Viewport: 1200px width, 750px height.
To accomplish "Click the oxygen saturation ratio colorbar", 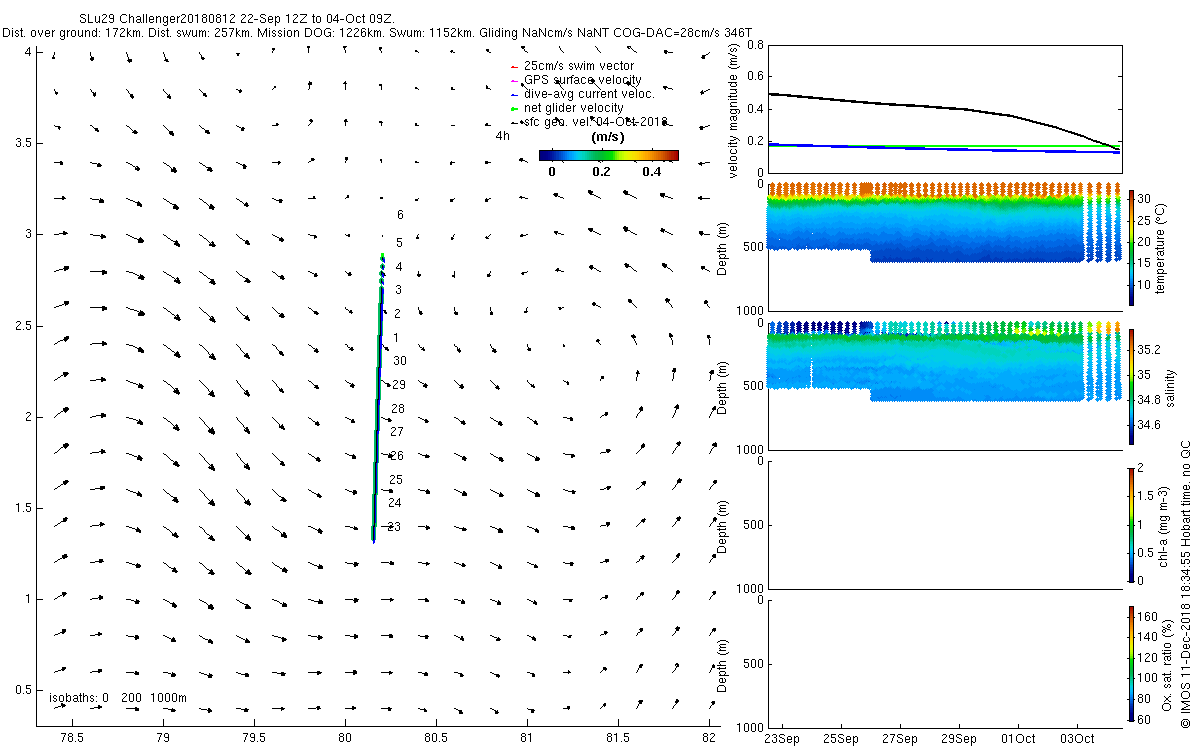I will tap(1132, 663).
